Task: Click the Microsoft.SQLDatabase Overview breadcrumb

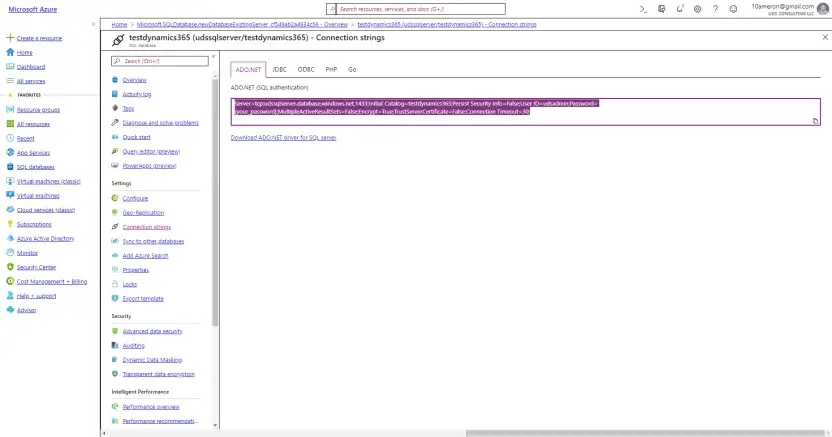Action: click(x=242, y=24)
